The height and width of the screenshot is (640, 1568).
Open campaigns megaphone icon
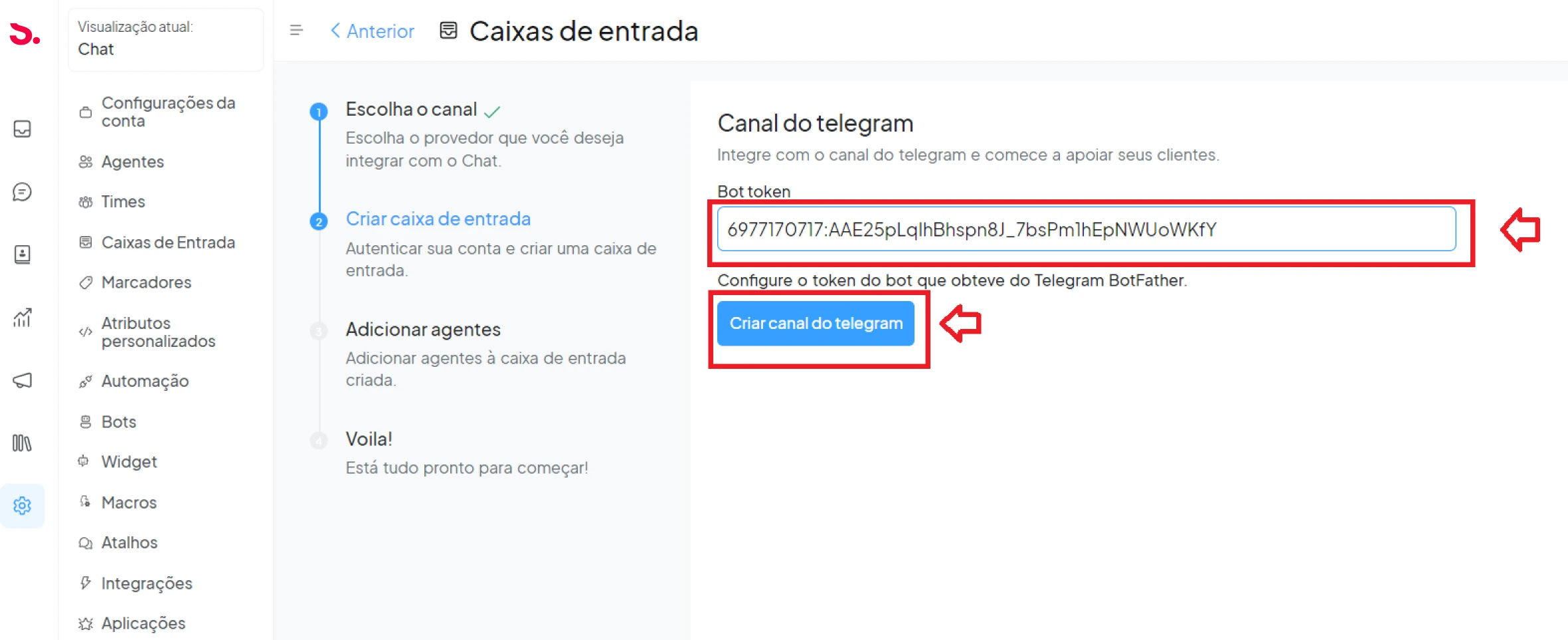[x=23, y=380]
